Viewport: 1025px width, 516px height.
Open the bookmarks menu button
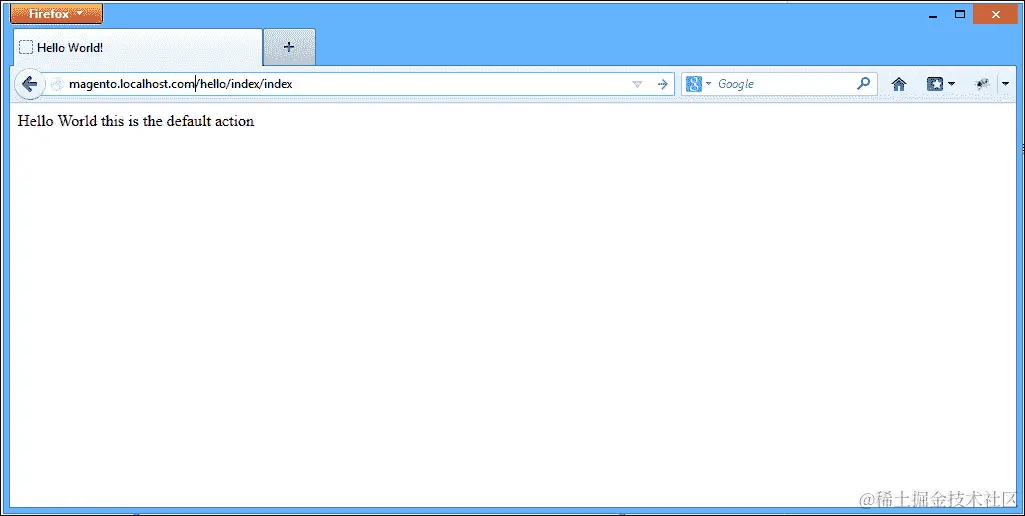940,84
